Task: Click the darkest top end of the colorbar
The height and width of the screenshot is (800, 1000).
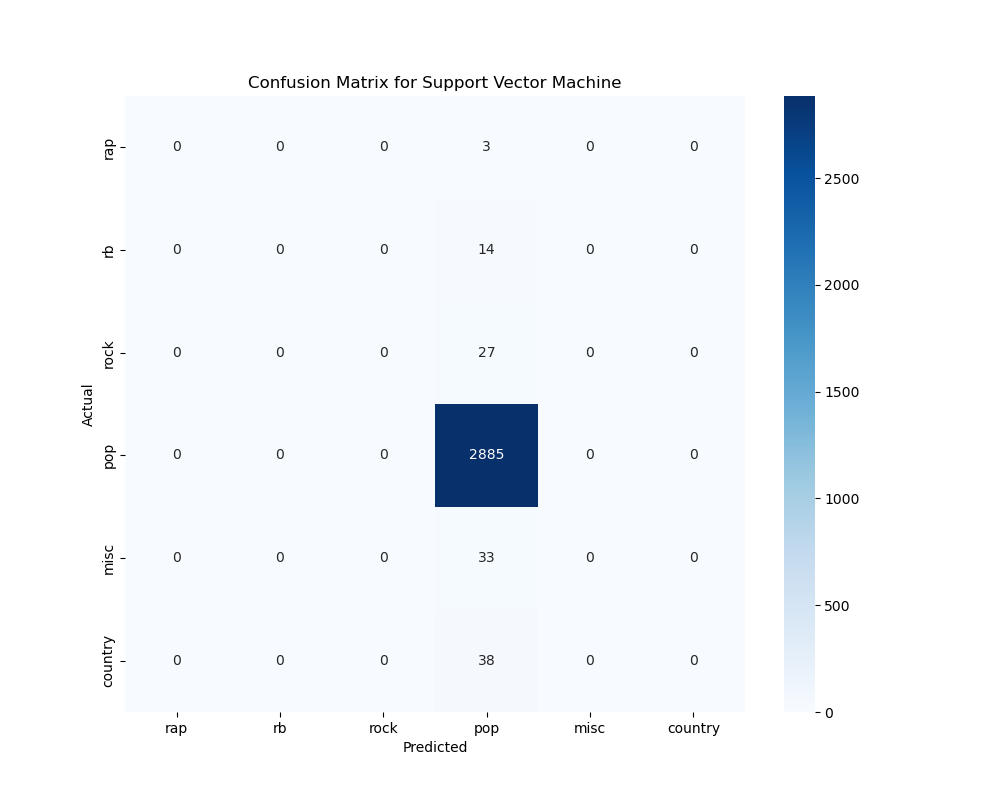Action: point(799,100)
